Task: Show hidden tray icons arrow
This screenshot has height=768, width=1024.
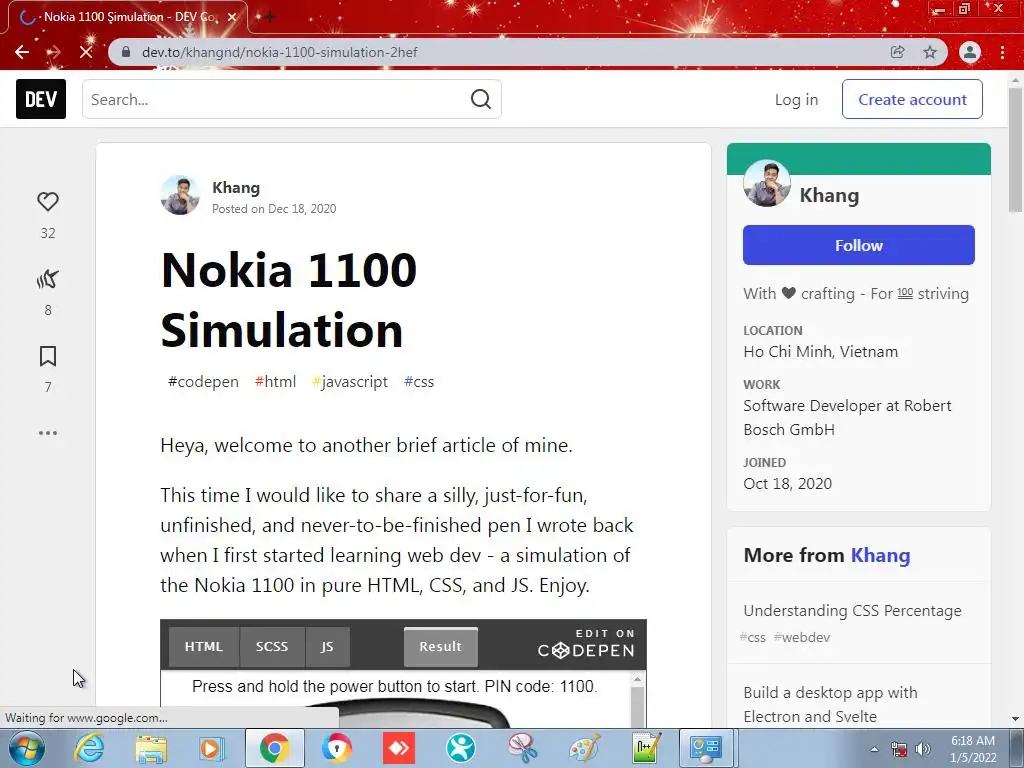Action: click(874, 749)
